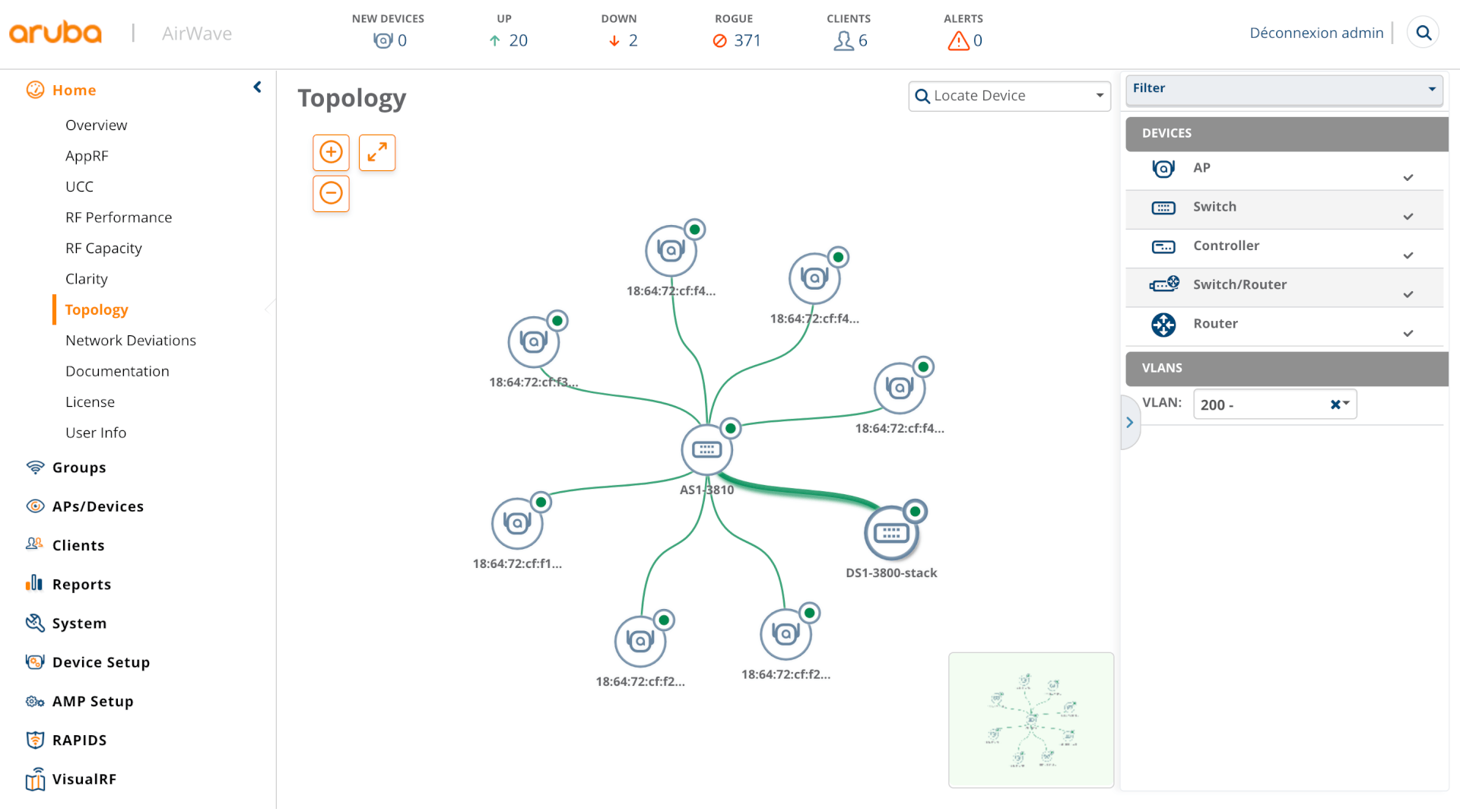Toggle the Router filter checkmark
This screenshot has width=1460, height=812.
pyautogui.click(x=1409, y=334)
